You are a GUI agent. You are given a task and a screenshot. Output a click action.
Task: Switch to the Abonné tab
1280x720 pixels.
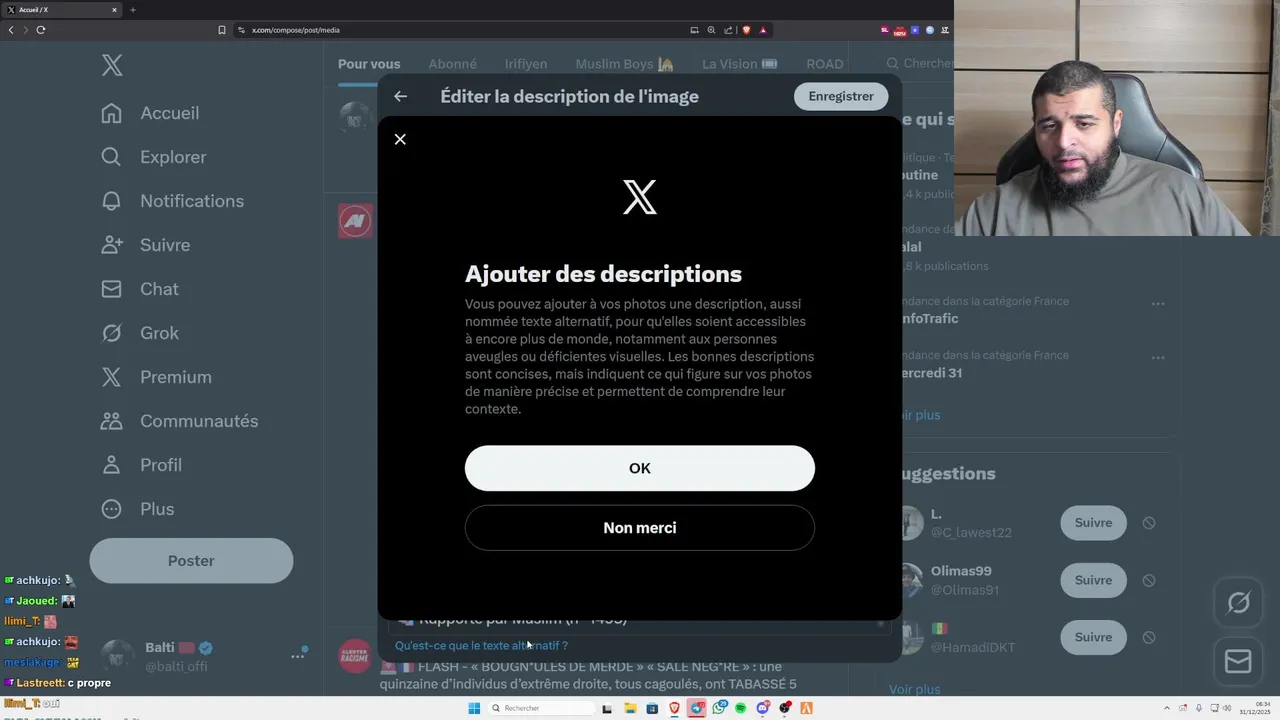coord(452,64)
